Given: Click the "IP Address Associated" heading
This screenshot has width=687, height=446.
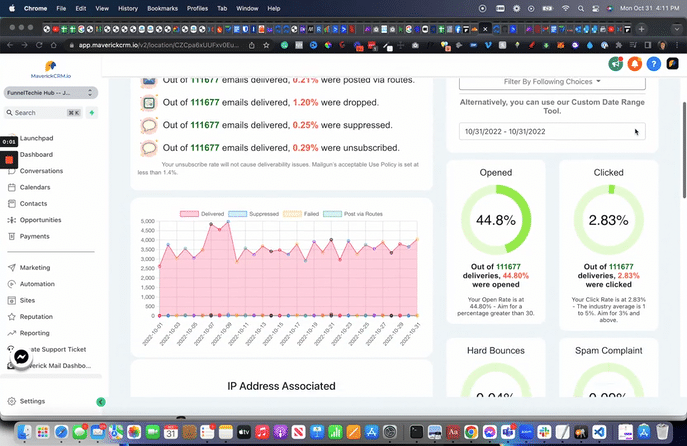Looking at the screenshot, I should point(281,386).
